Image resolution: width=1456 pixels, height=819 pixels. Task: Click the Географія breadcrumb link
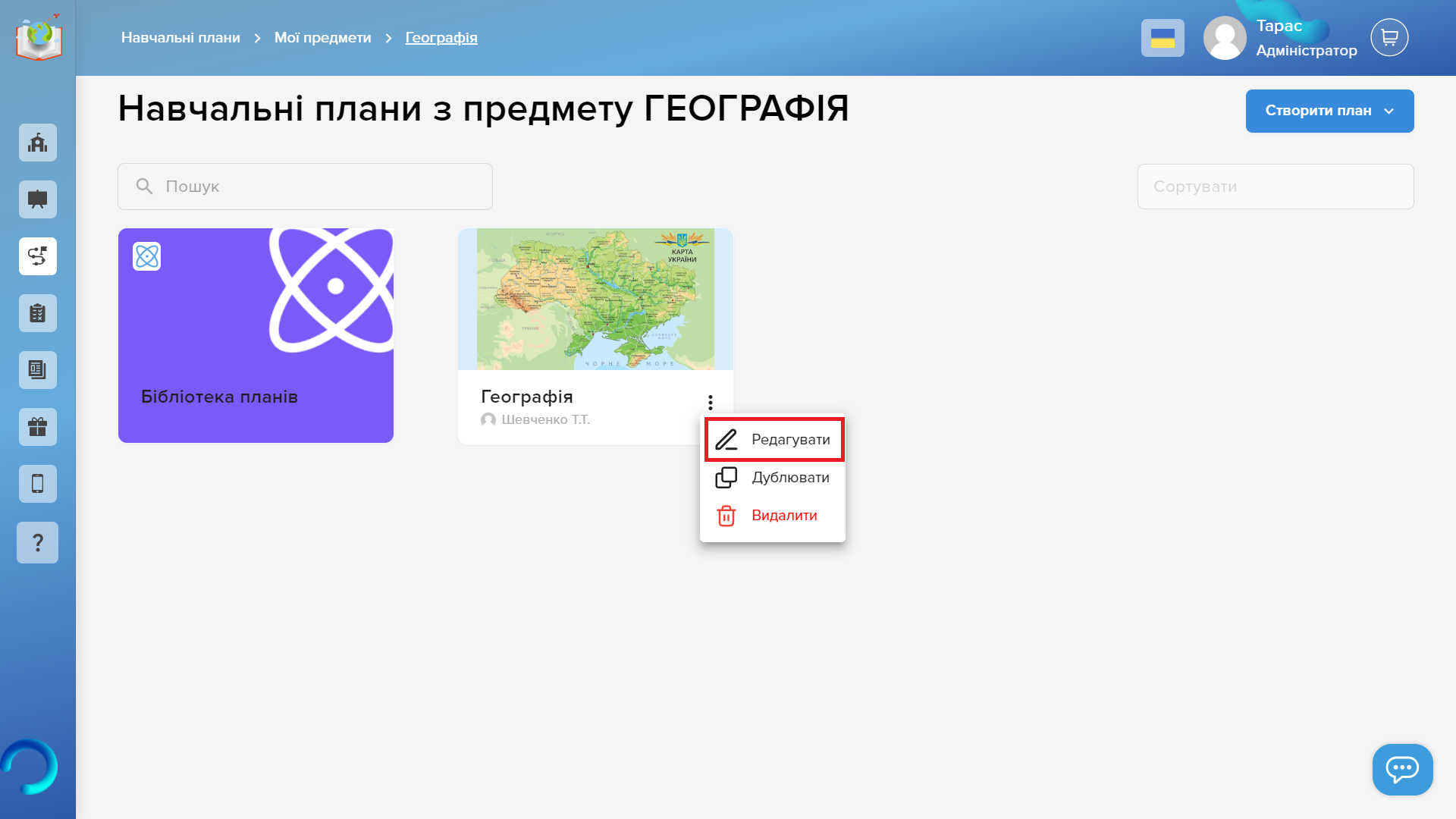(441, 38)
